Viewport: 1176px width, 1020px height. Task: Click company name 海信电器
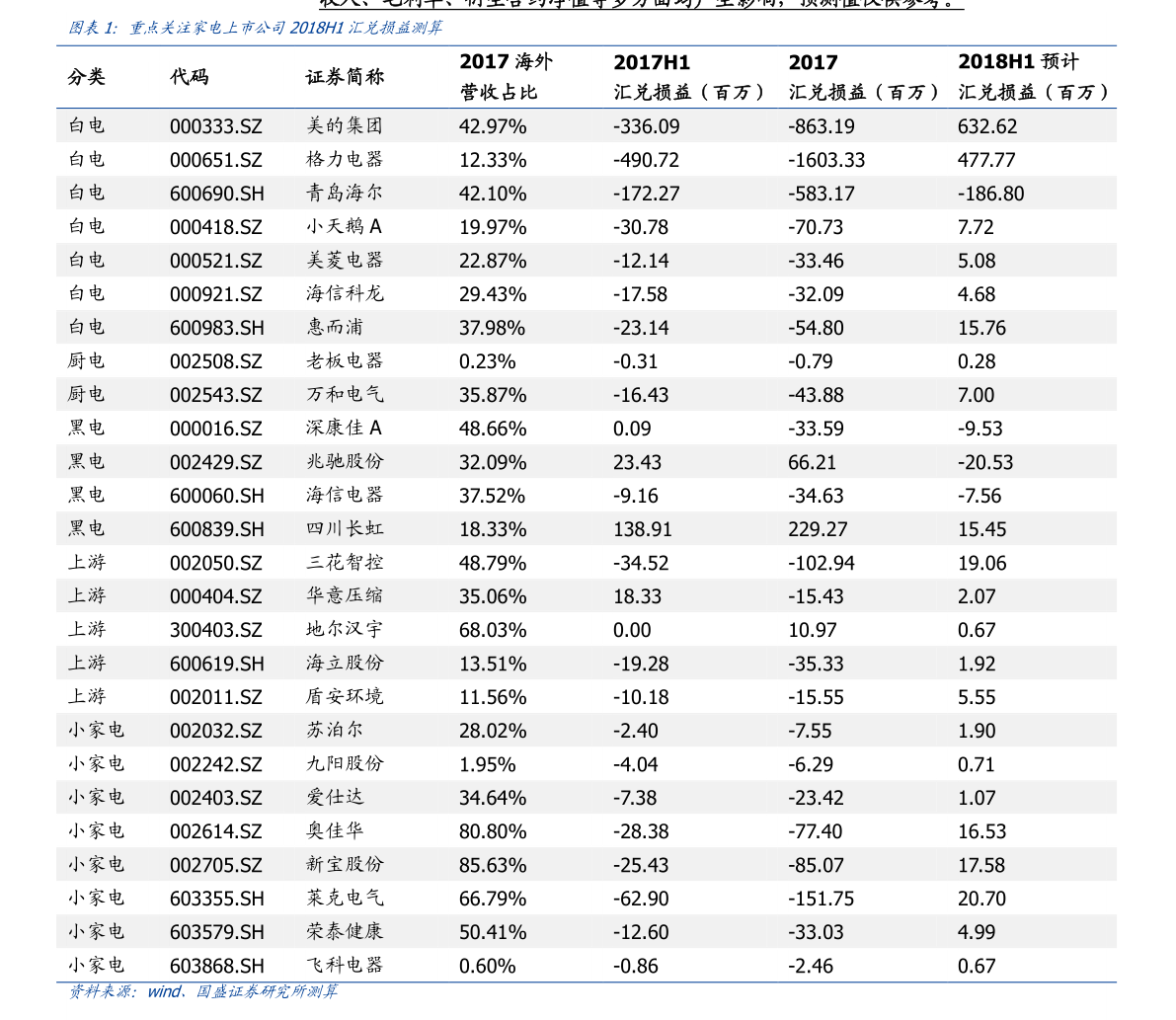(x=345, y=495)
